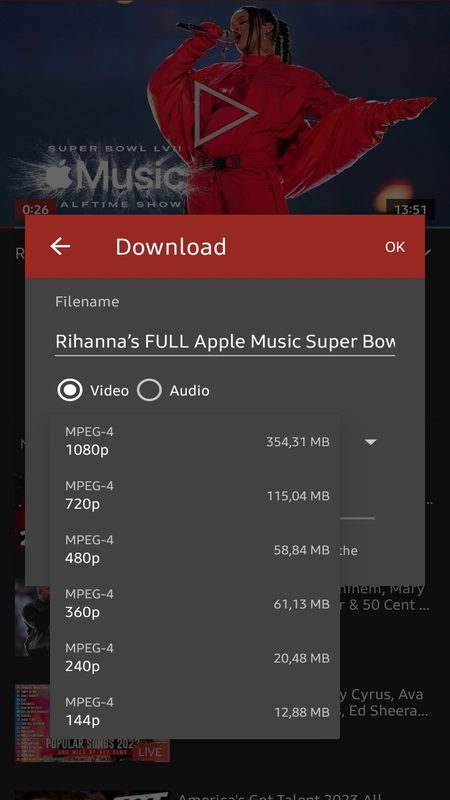
Task: Open the halftime show related video thumbnail
Action: (x=33, y=617)
